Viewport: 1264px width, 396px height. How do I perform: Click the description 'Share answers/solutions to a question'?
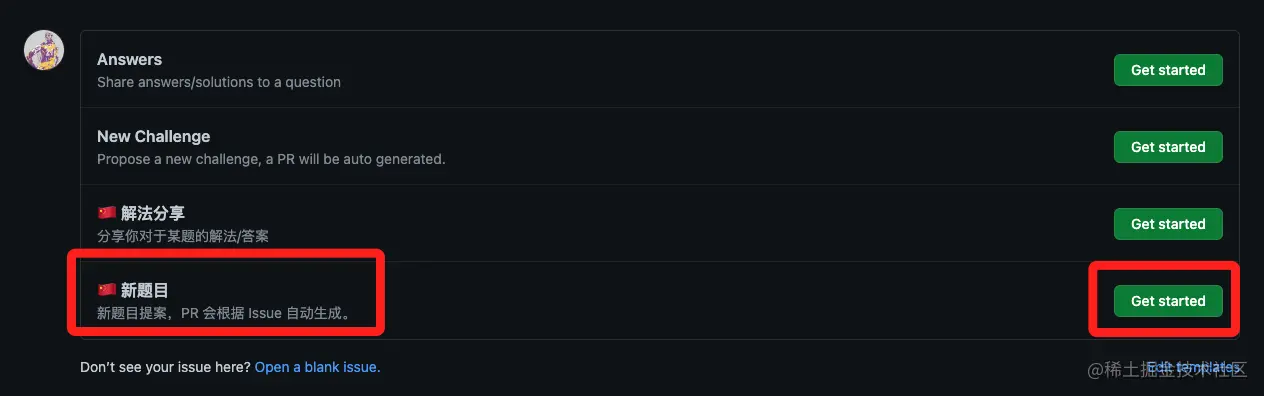pyautogui.click(x=219, y=82)
